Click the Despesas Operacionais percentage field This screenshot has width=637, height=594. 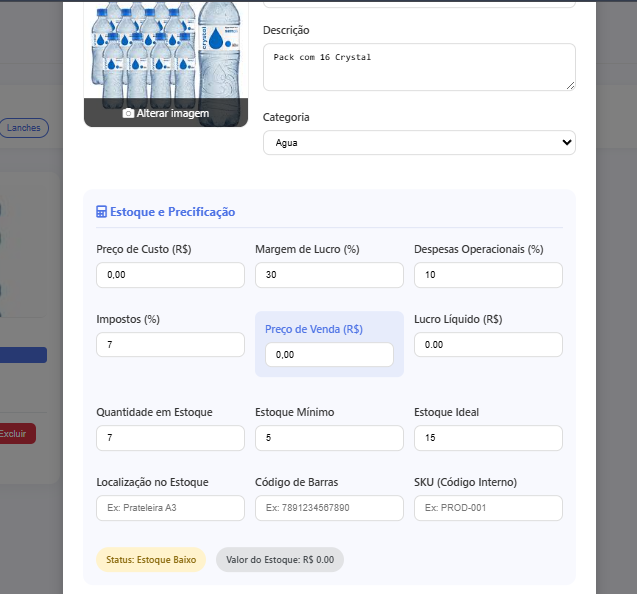[x=488, y=275]
